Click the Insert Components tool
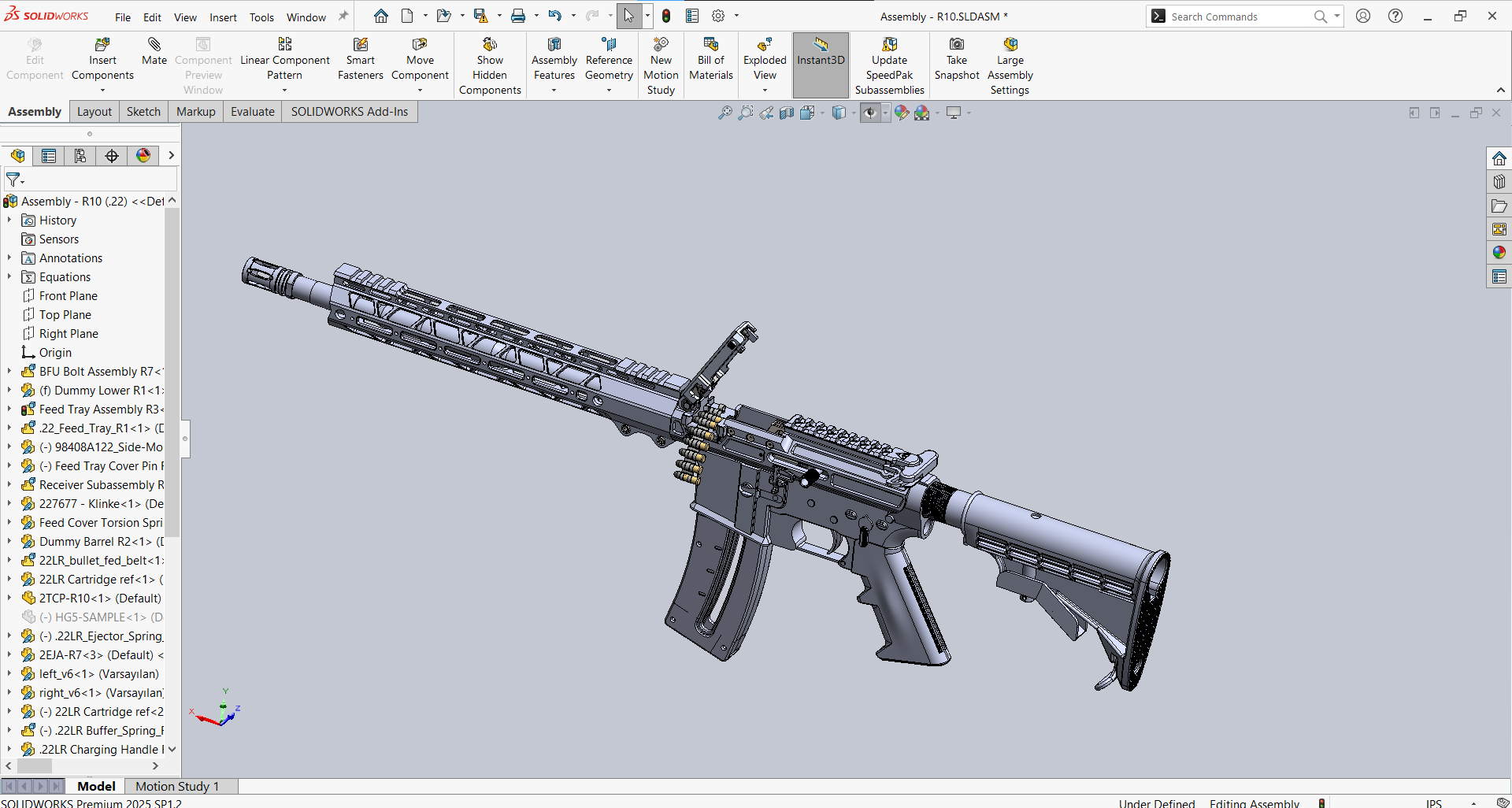Image resolution: width=1512 pixels, height=808 pixels. 102,60
